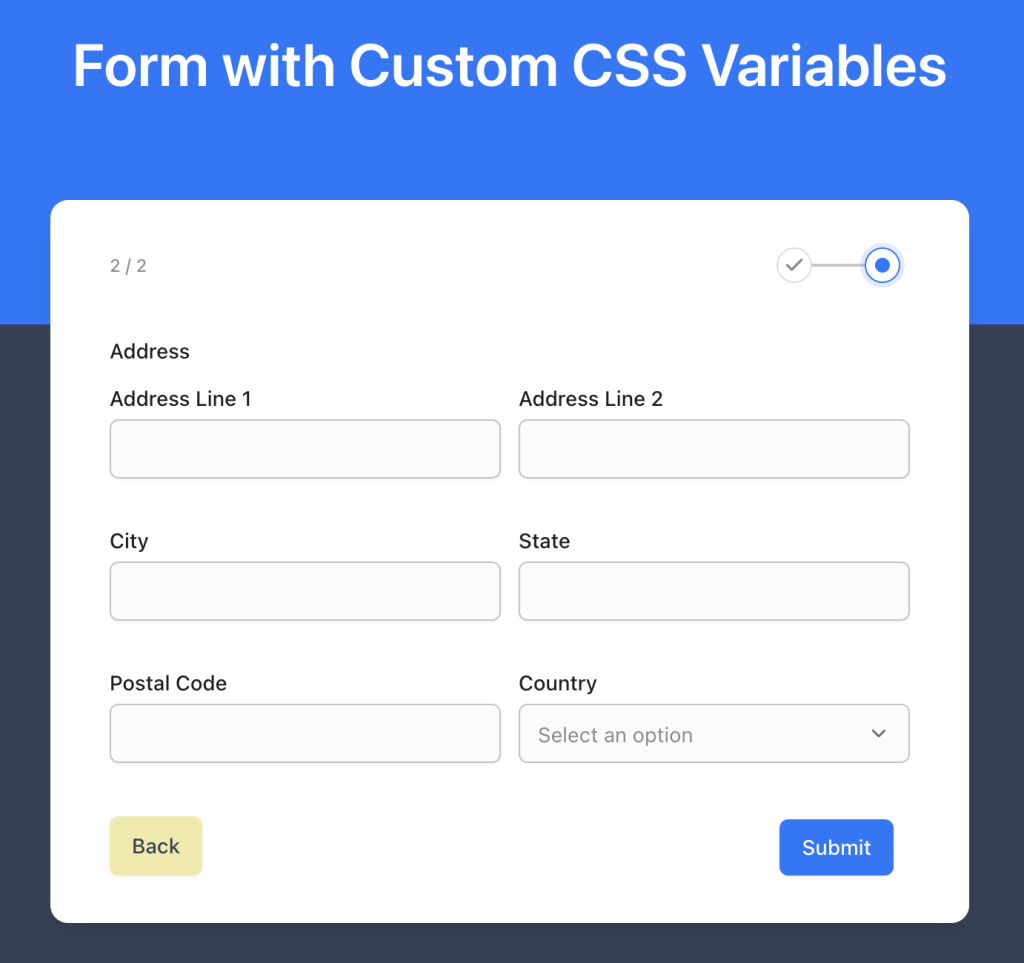This screenshot has height=963, width=1024.
Task: Click the Back button
Action: click(x=155, y=846)
